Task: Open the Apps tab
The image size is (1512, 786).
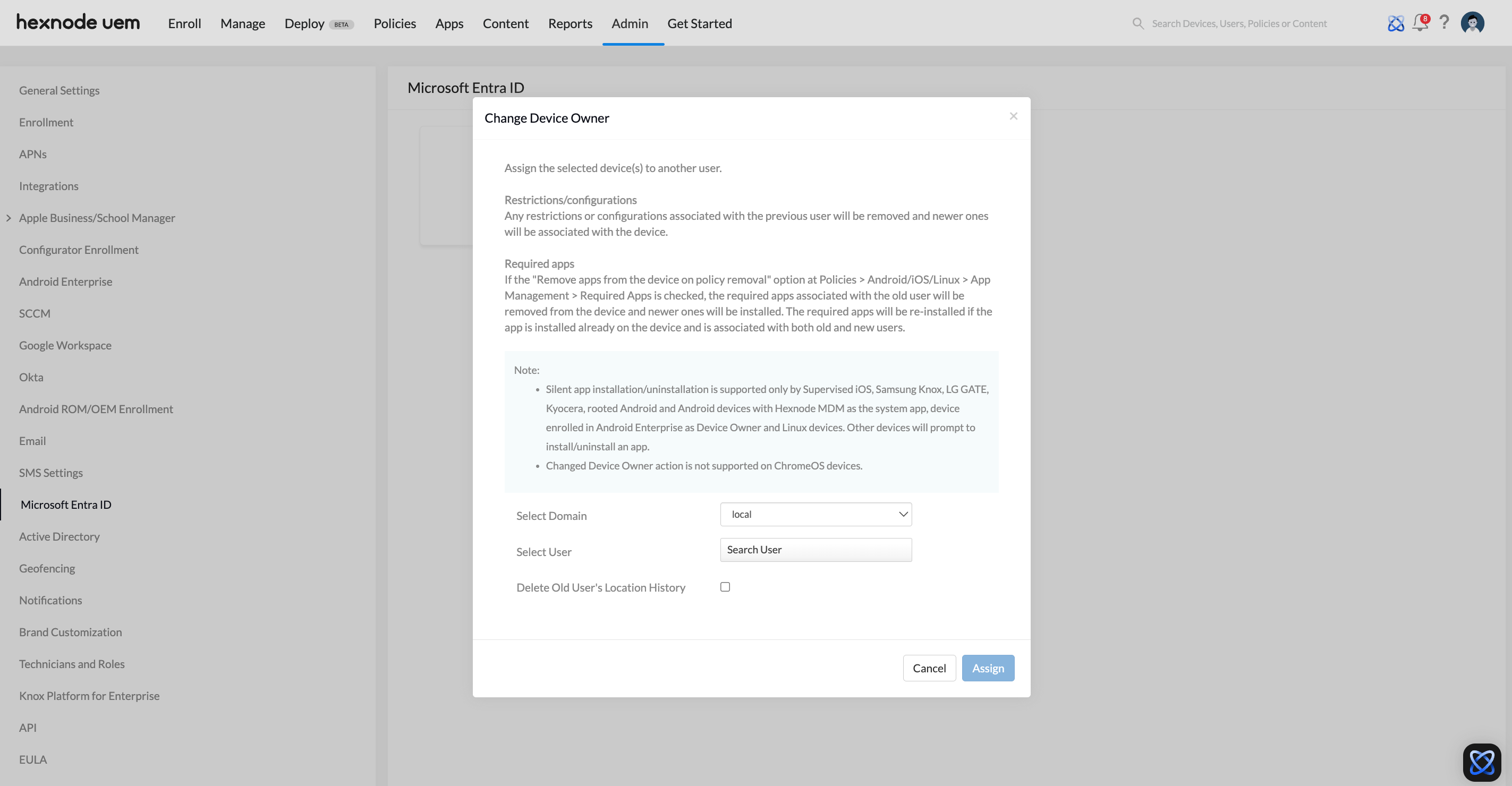Action: 449,23
